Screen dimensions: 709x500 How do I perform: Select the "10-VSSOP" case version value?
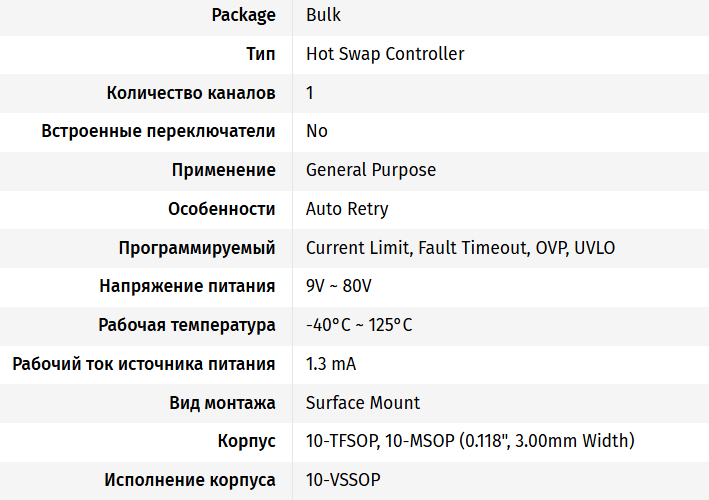click(343, 480)
